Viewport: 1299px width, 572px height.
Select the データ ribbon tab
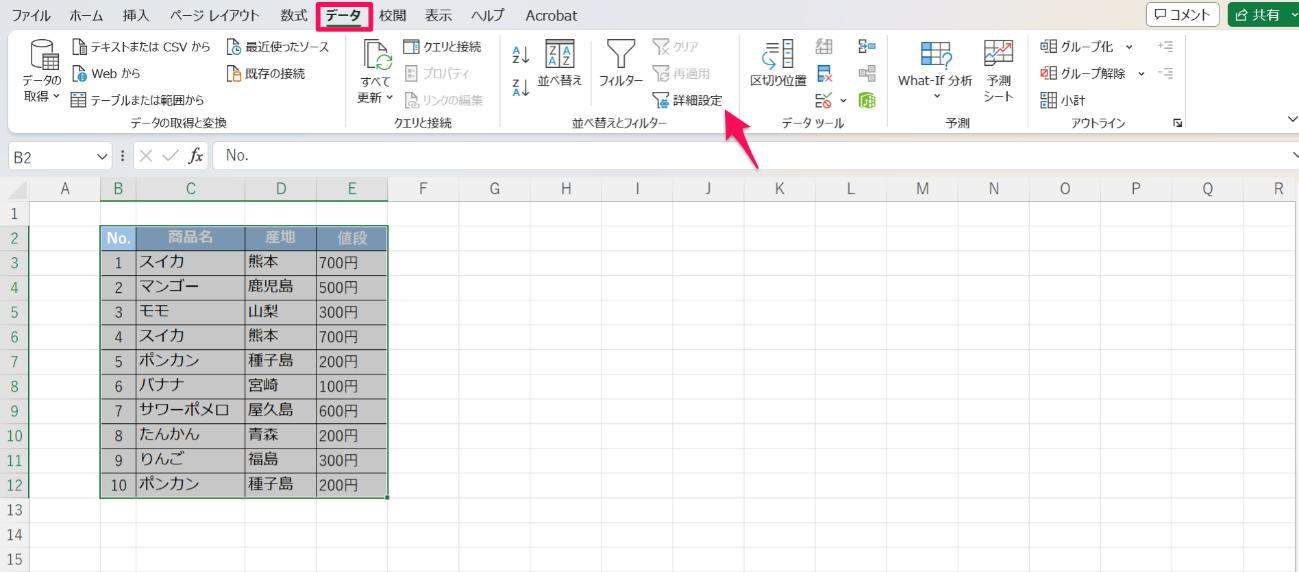point(344,15)
